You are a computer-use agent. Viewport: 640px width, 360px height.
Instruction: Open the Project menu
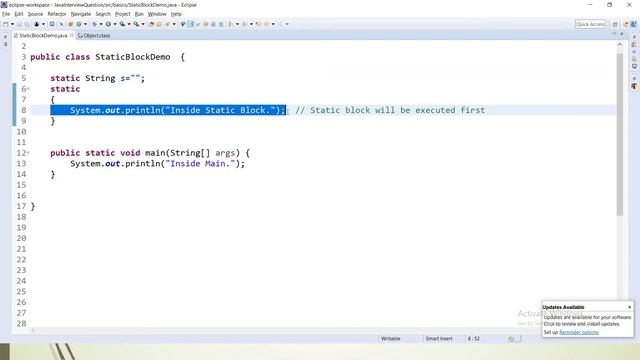coord(122,14)
